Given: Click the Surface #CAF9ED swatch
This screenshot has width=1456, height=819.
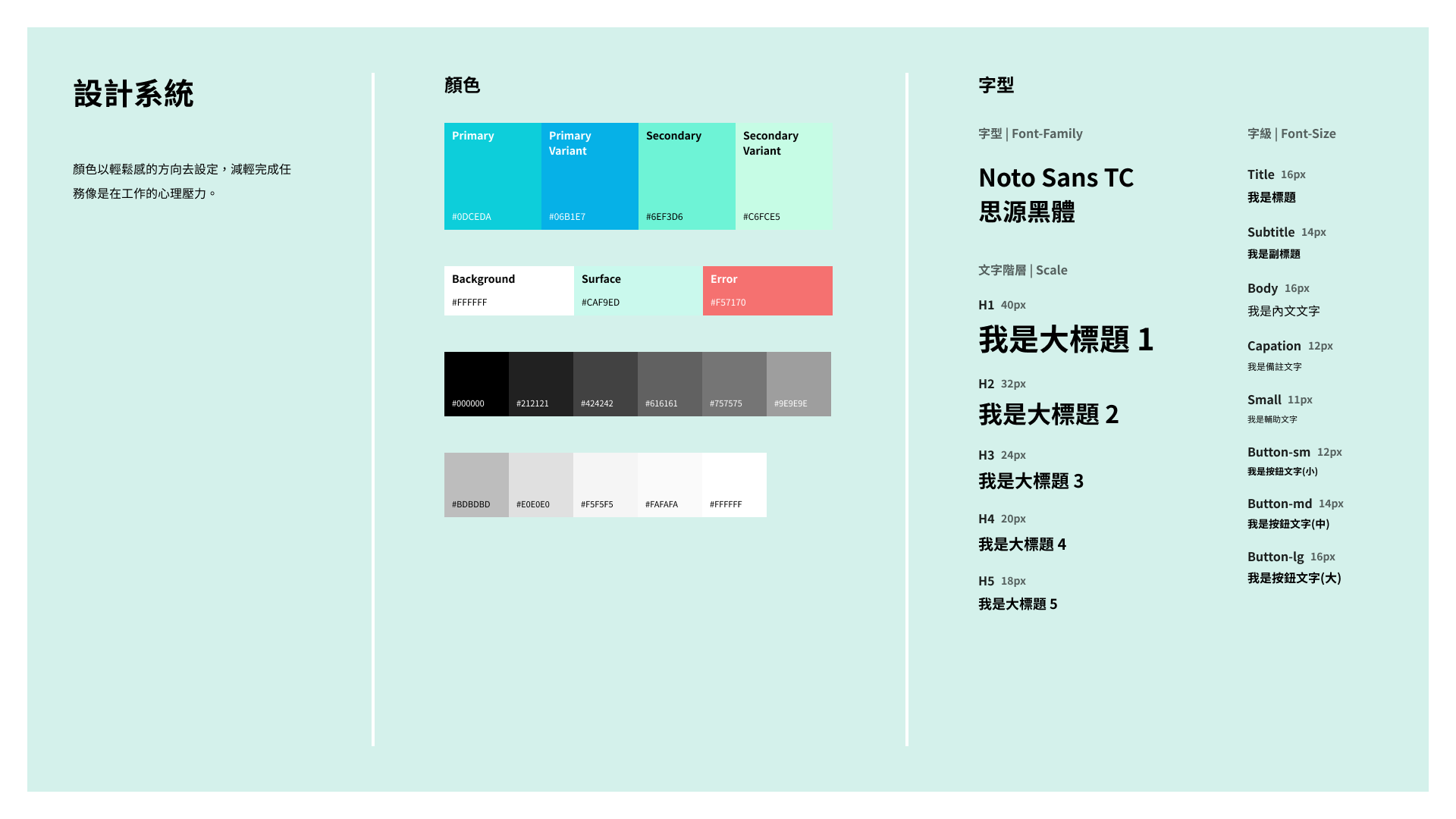Looking at the screenshot, I should [638, 290].
